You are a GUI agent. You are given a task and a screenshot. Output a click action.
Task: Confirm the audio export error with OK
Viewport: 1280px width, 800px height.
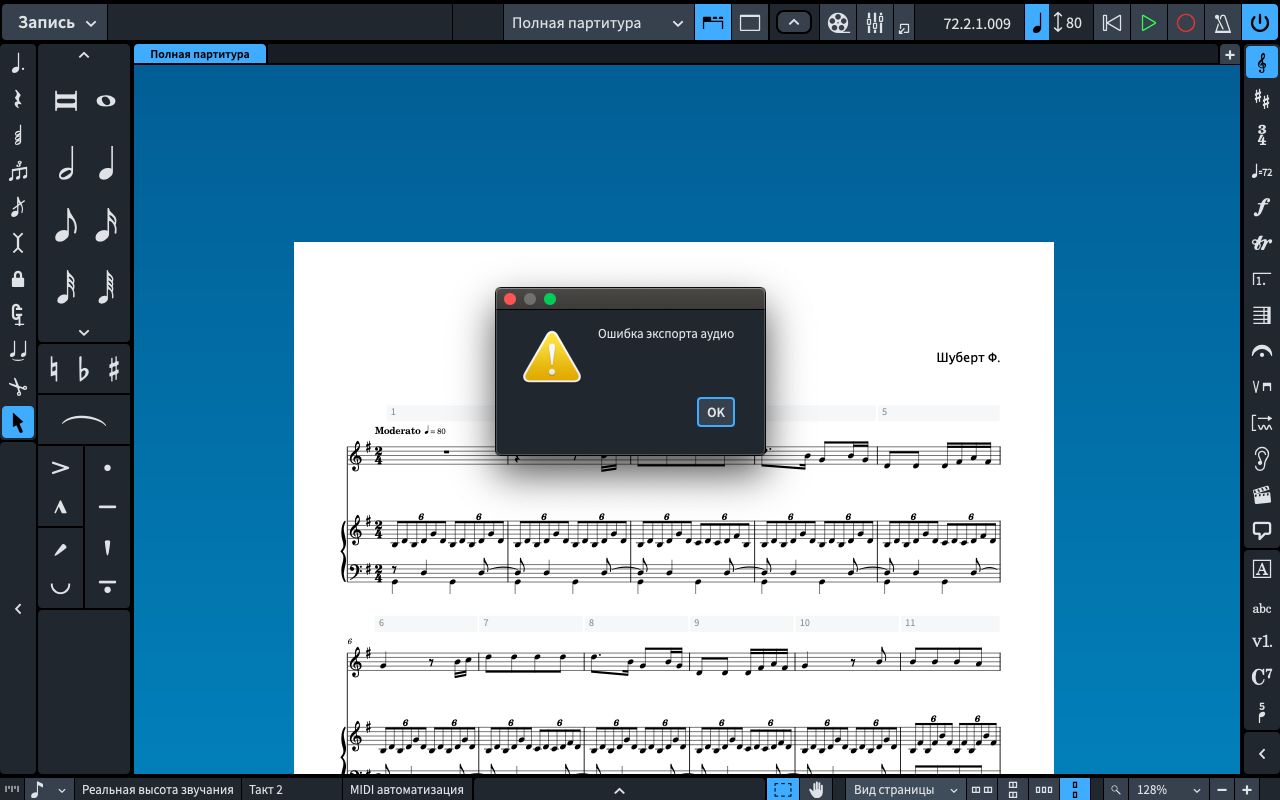716,412
